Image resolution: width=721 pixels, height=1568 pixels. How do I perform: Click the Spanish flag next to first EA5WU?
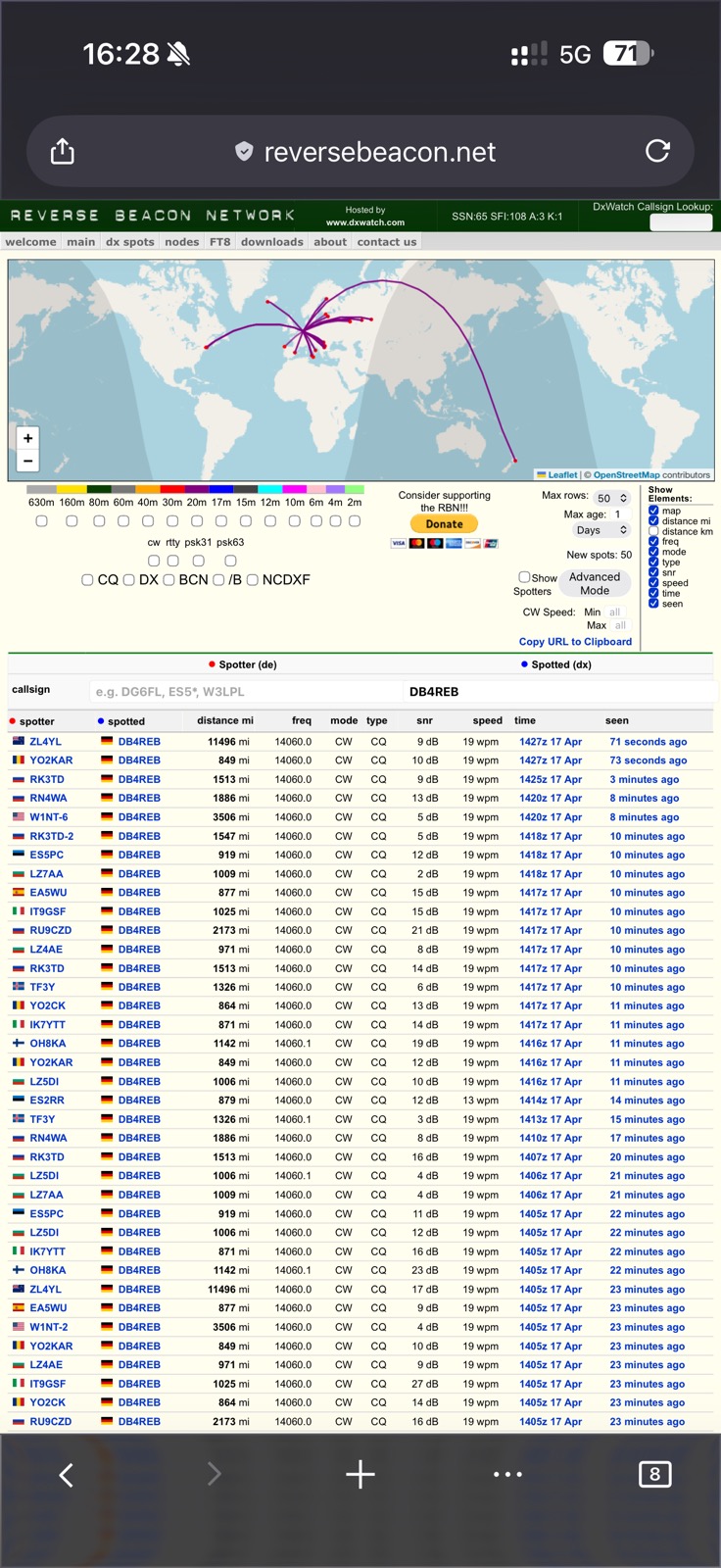[18, 893]
